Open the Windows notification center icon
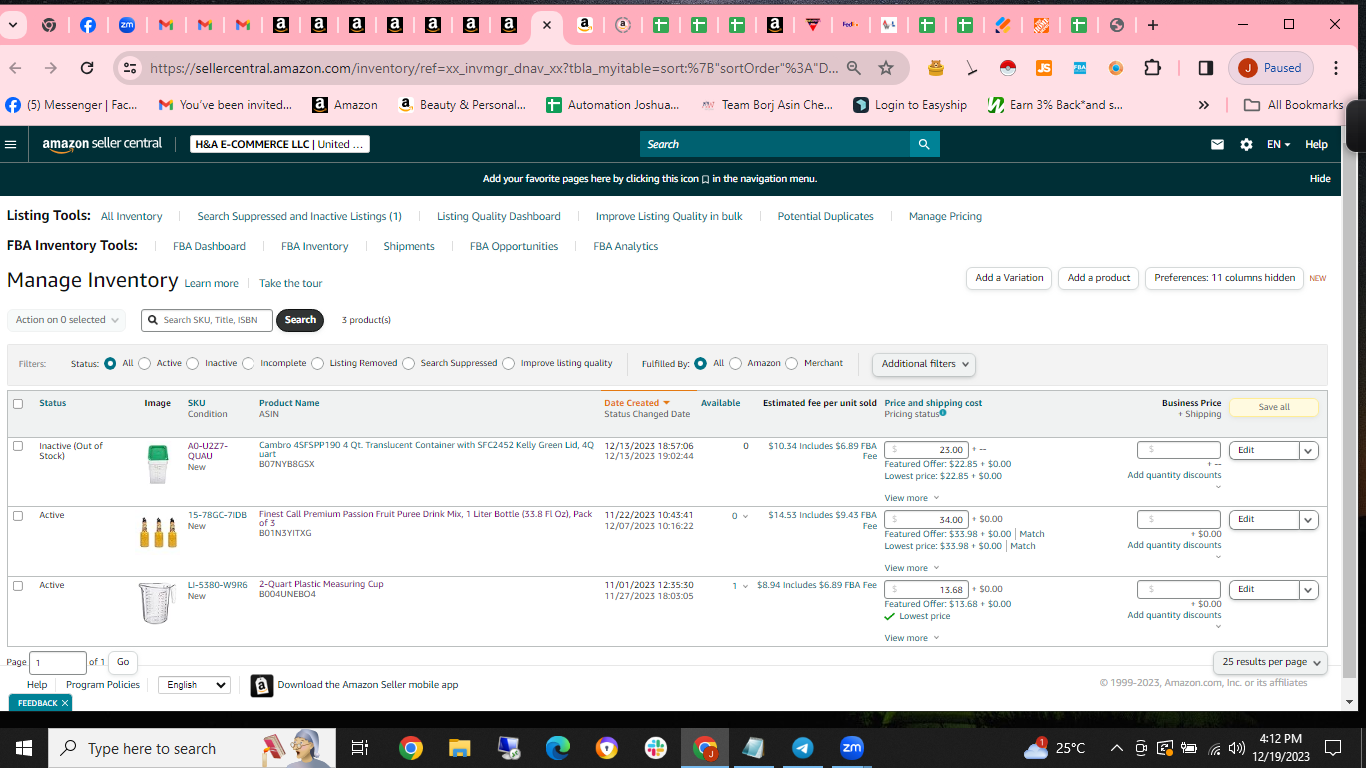Viewport: 1366px width, 768px height. (x=1332, y=748)
